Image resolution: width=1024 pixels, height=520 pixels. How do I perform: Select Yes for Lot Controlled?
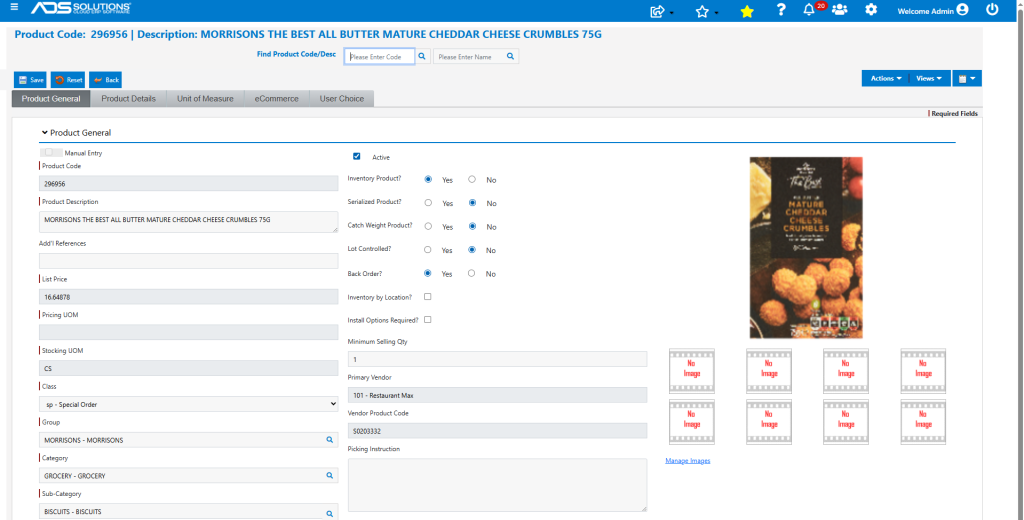point(428,250)
